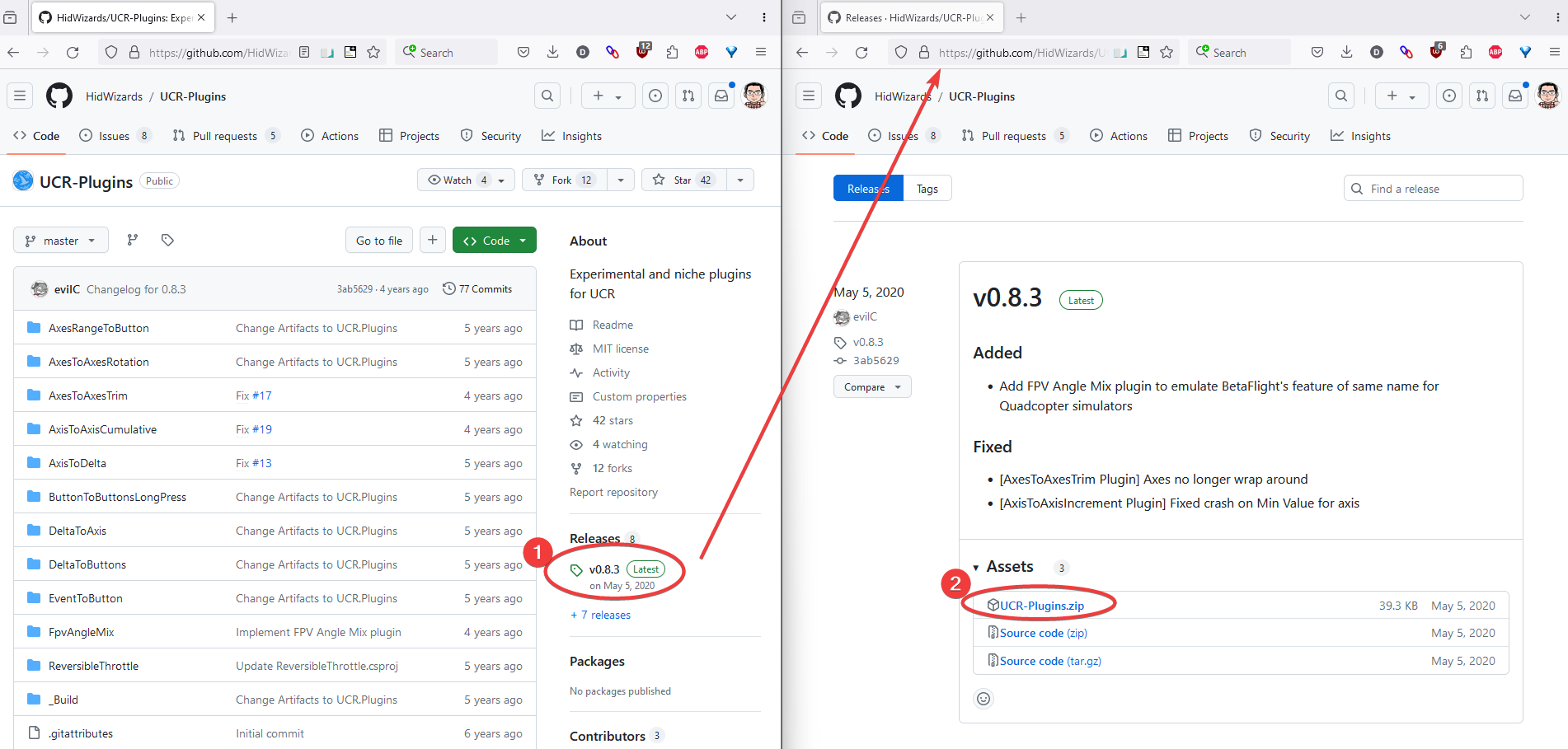Download Source code (tar.gz) asset
The image size is (1568, 749).
tap(1050, 661)
